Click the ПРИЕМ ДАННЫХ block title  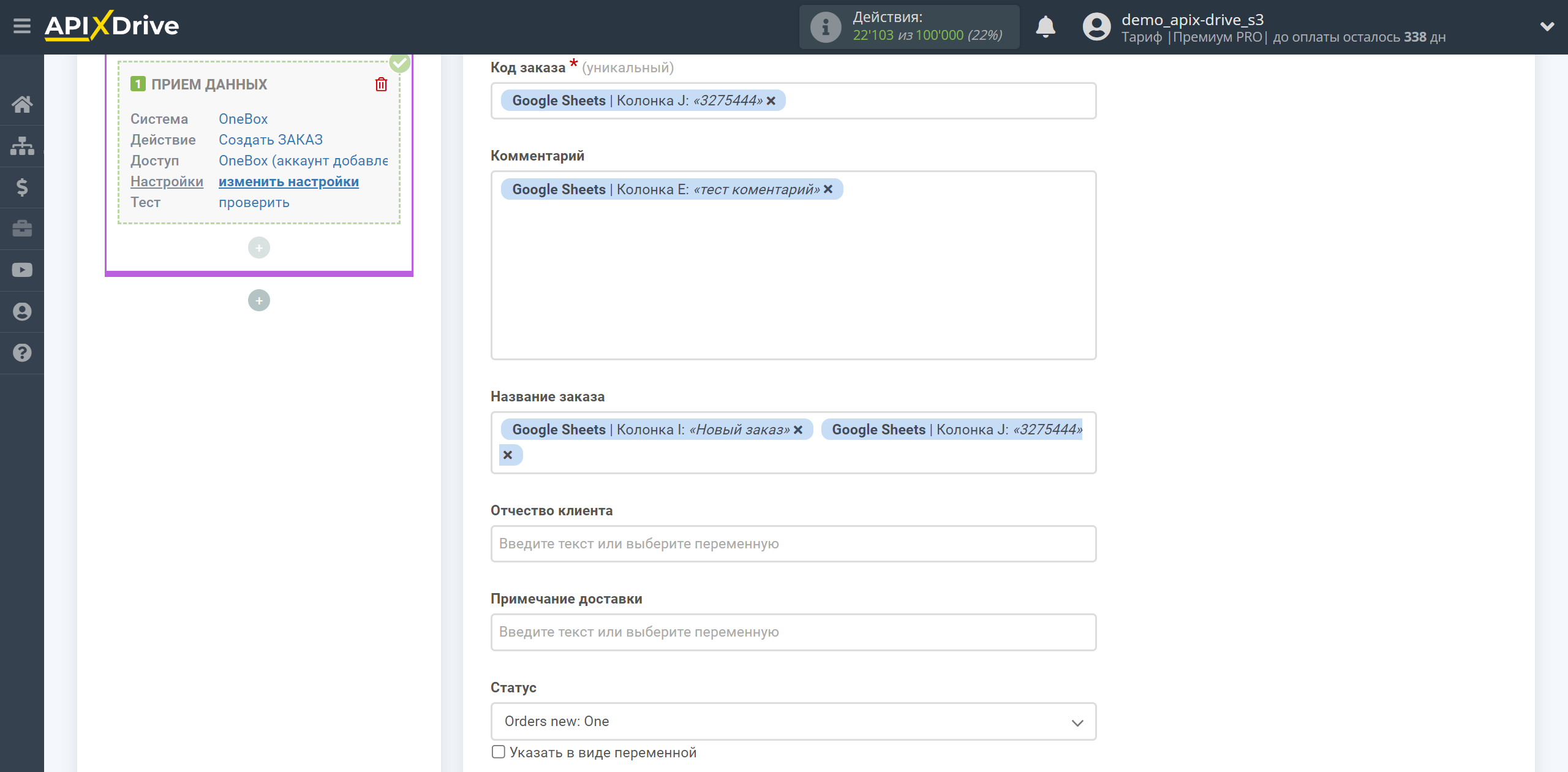[x=209, y=85]
